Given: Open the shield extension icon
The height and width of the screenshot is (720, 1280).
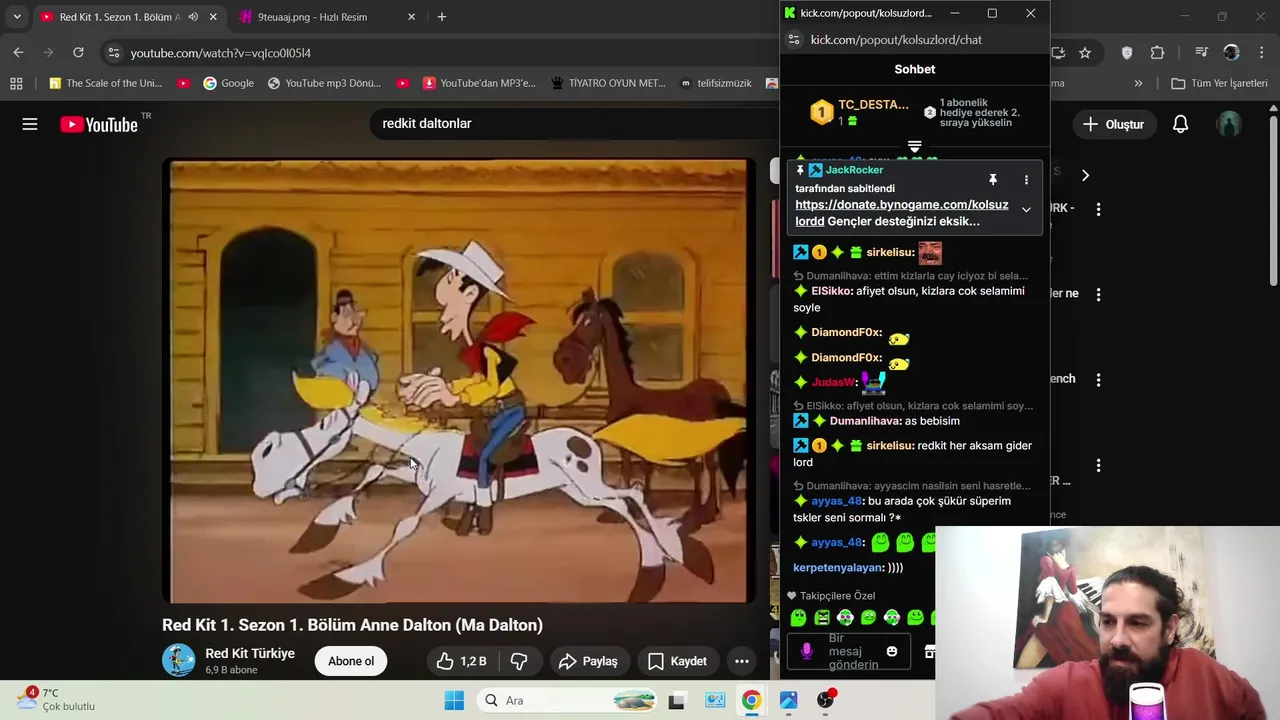Looking at the screenshot, I should coord(1127,53).
